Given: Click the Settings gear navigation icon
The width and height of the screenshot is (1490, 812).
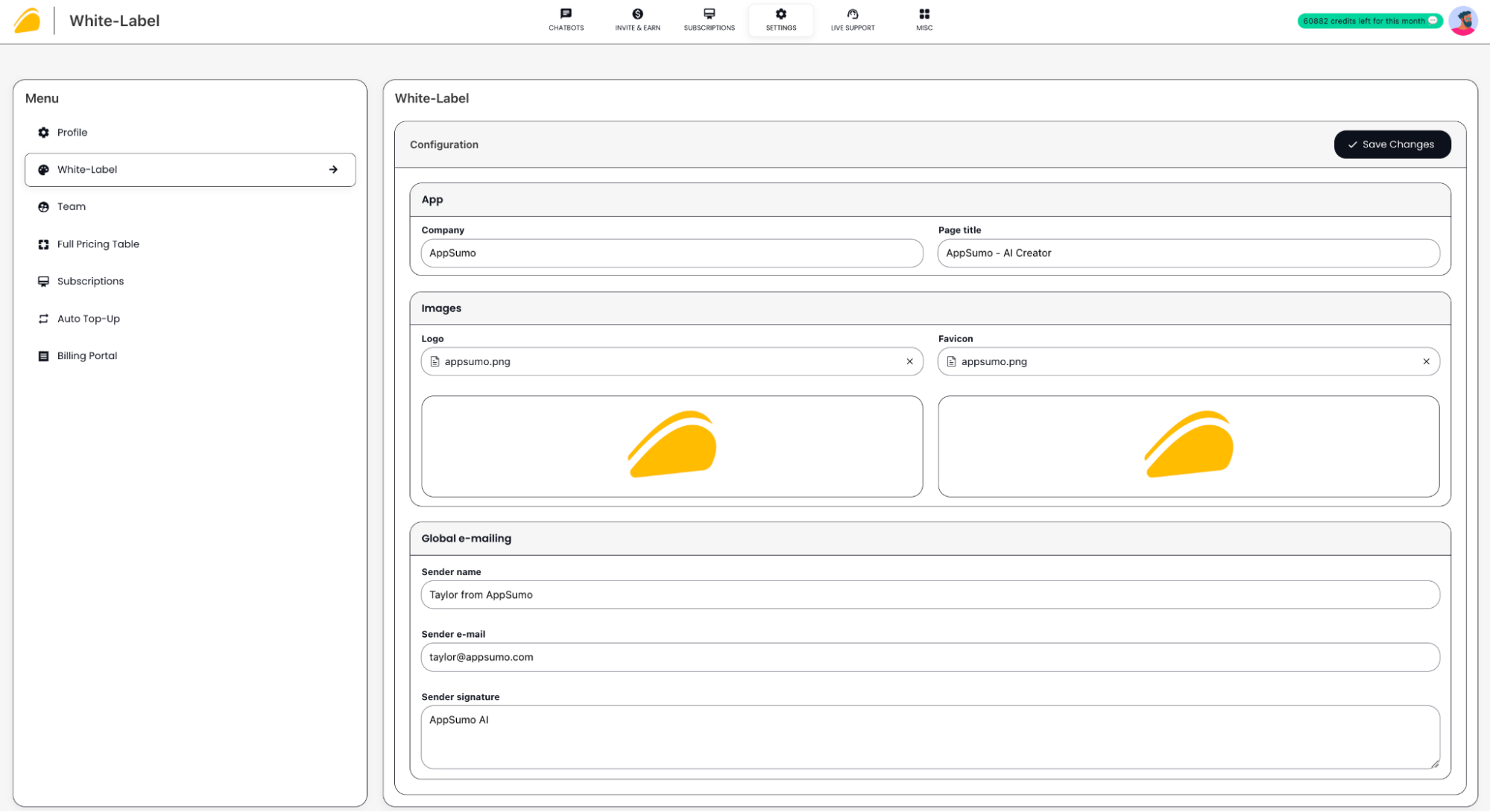Looking at the screenshot, I should tap(781, 13).
